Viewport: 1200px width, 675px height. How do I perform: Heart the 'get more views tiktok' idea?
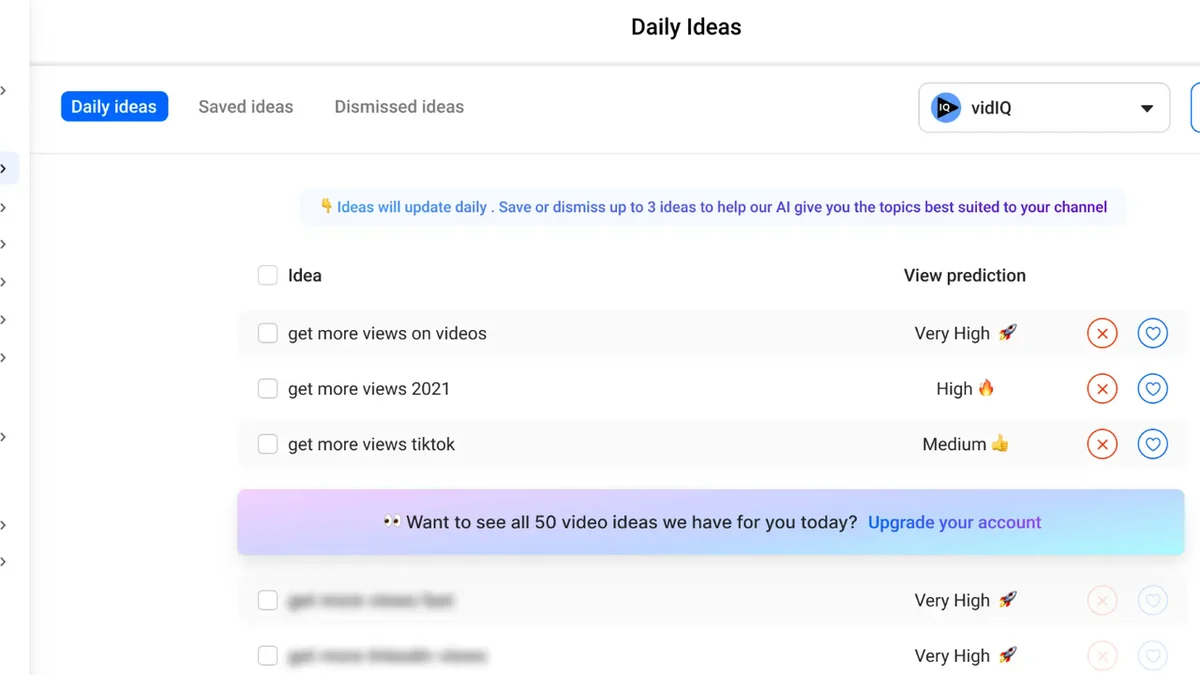(1152, 444)
